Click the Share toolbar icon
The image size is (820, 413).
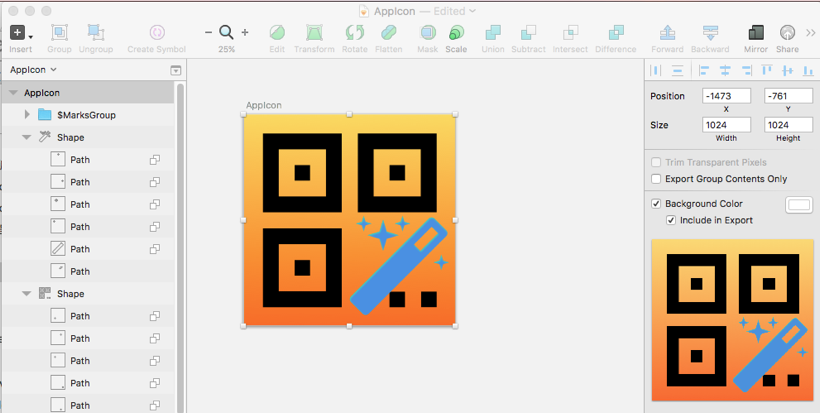pos(787,33)
